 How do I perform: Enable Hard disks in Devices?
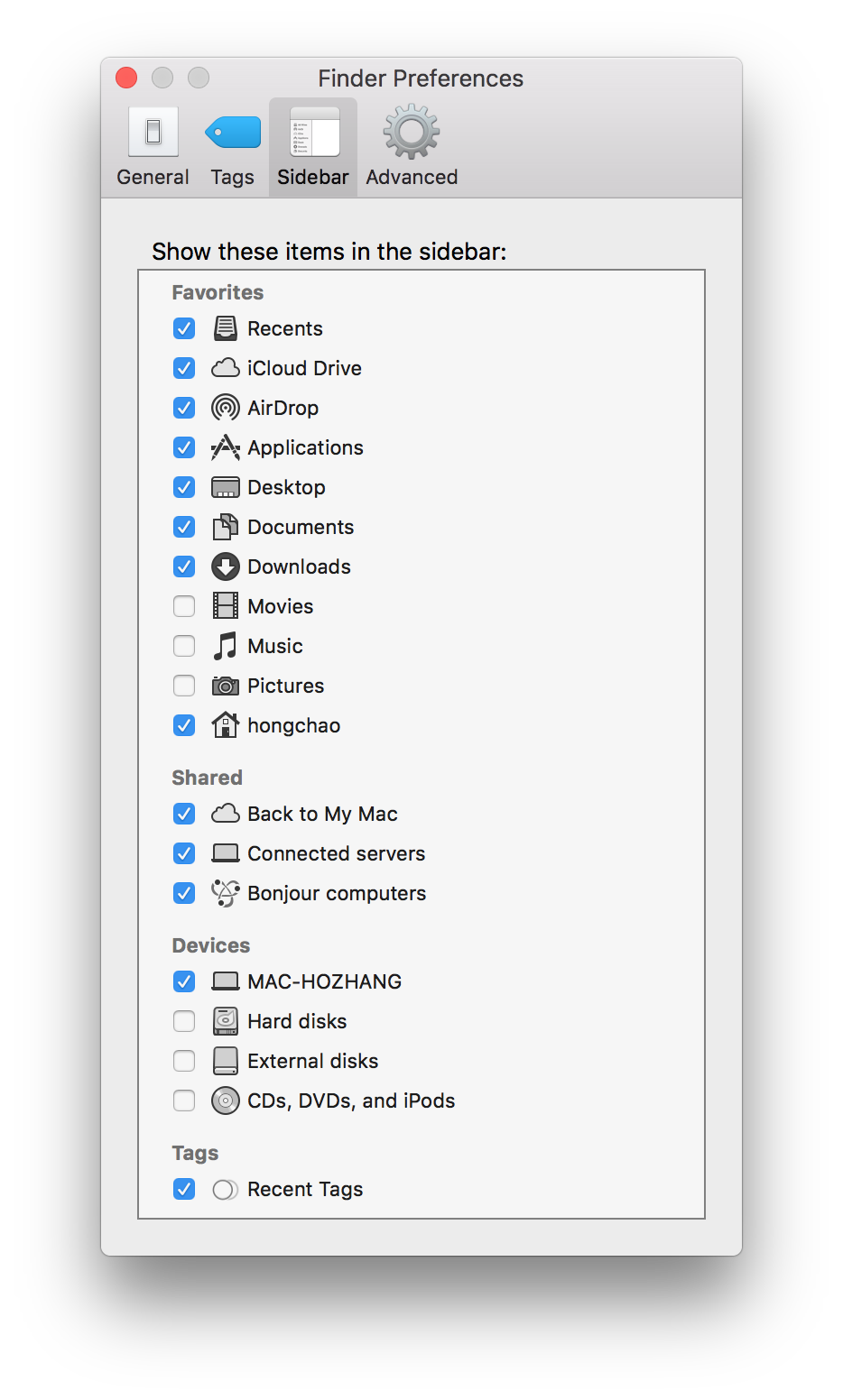(183, 1021)
